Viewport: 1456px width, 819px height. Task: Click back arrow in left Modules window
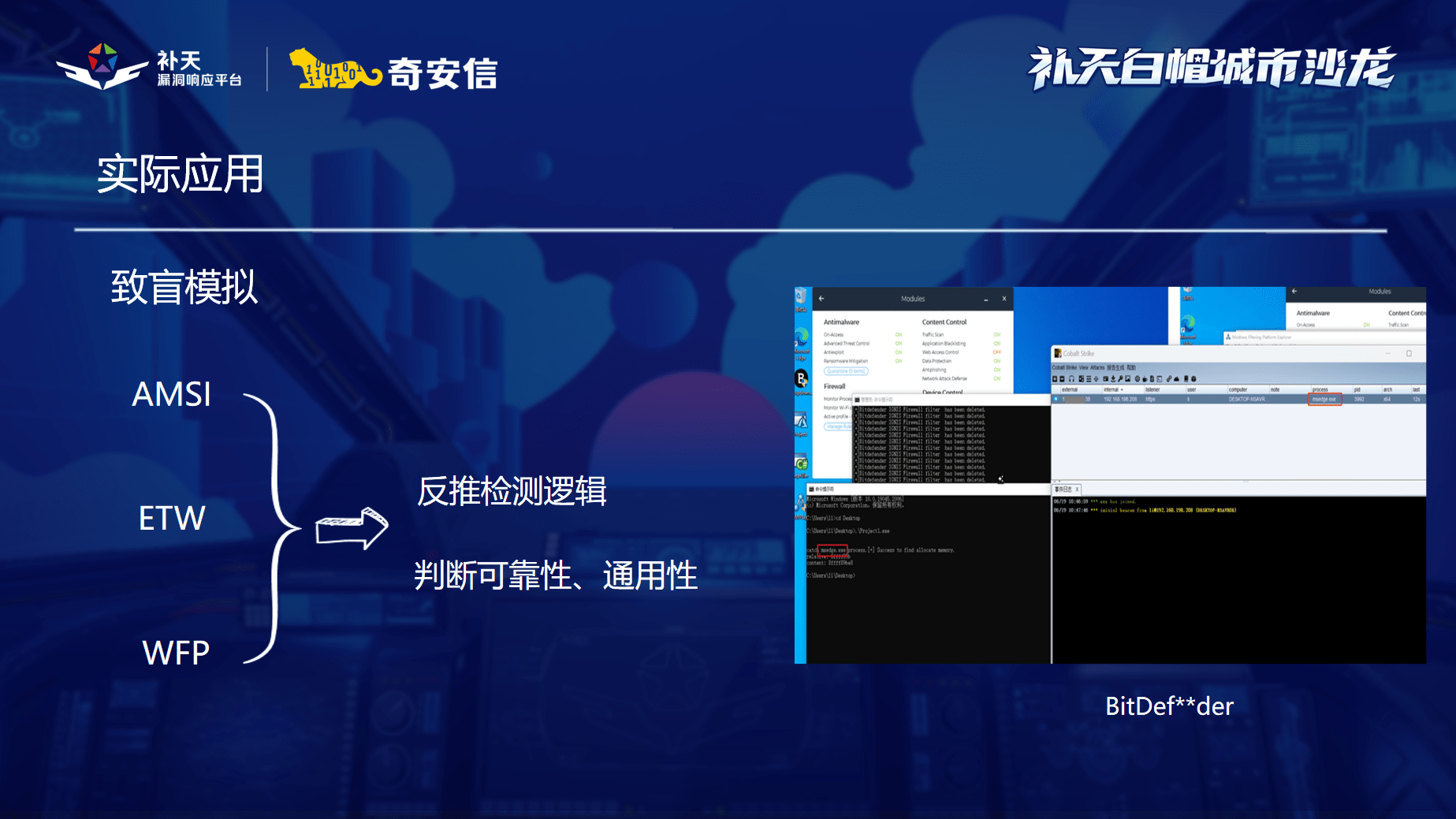point(821,299)
